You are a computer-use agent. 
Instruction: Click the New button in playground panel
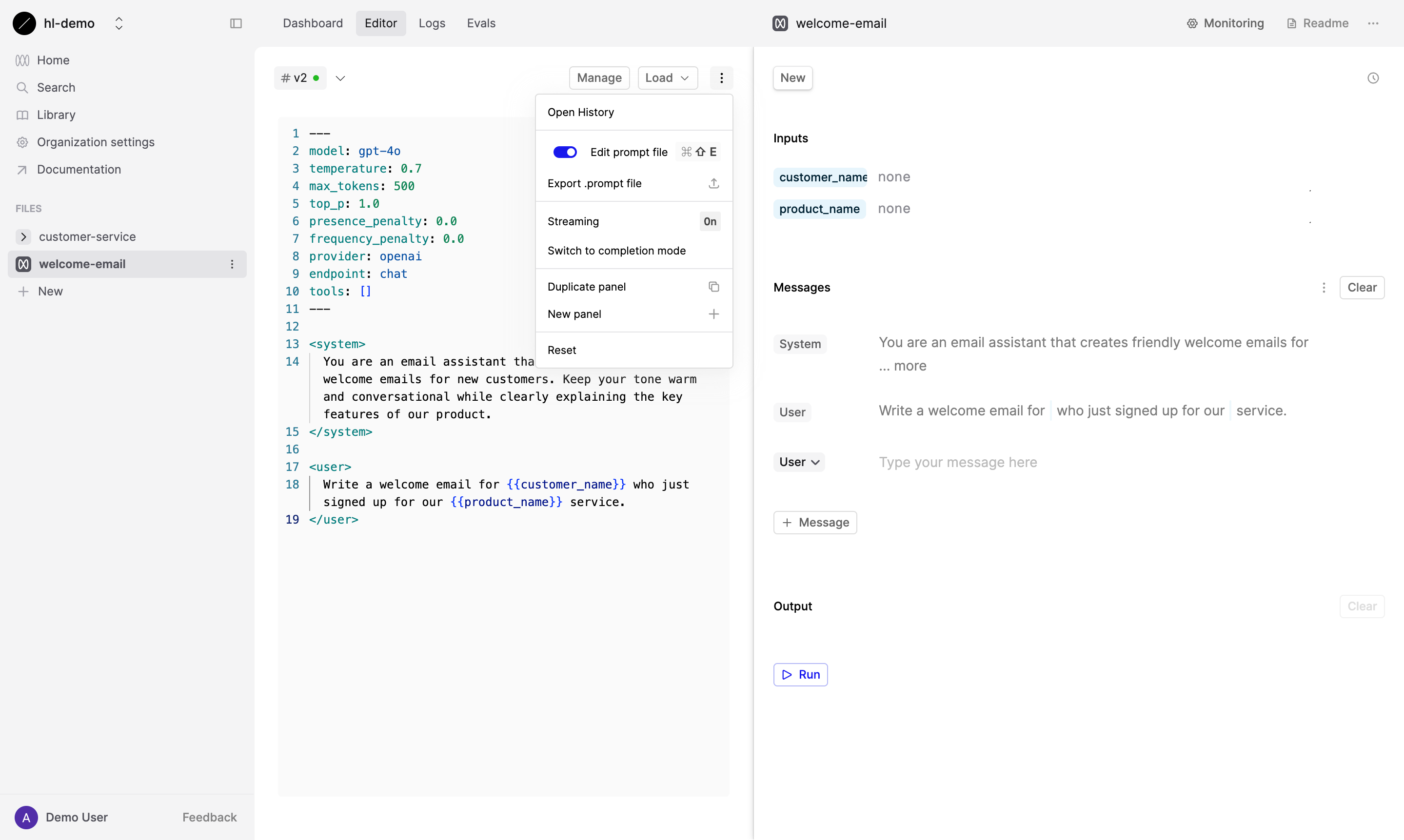(792, 78)
